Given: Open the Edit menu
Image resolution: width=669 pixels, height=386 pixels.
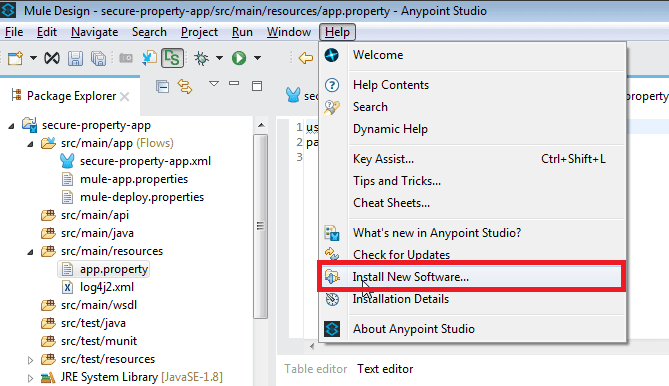Looking at the screenshot, I should point(47,32).
